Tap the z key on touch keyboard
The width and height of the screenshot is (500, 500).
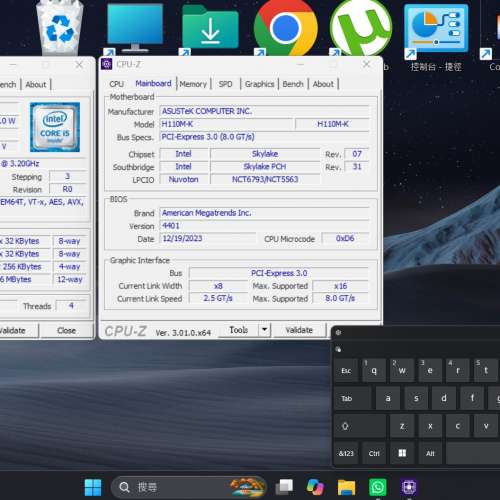(x=402, y=426)
